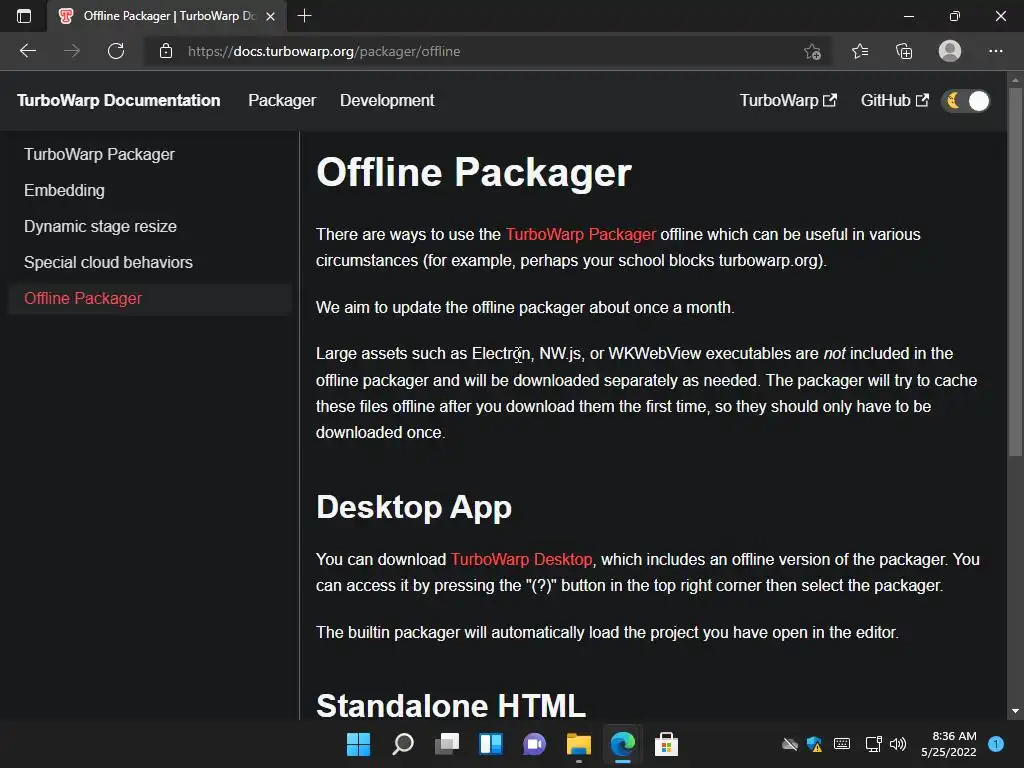Open a new tab with plus button
1024x768 pixels.
click(304, 16)
